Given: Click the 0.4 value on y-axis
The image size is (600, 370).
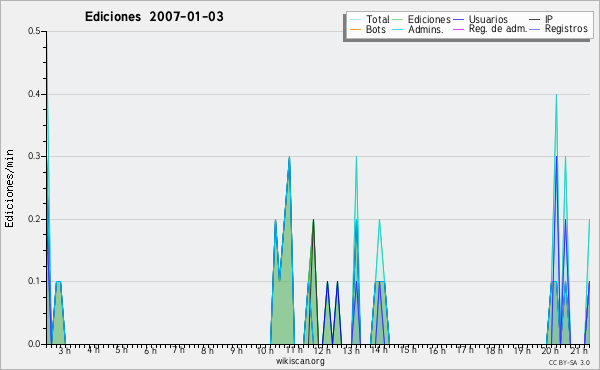Looking at the screenshot, I should (x=34, y=94).
